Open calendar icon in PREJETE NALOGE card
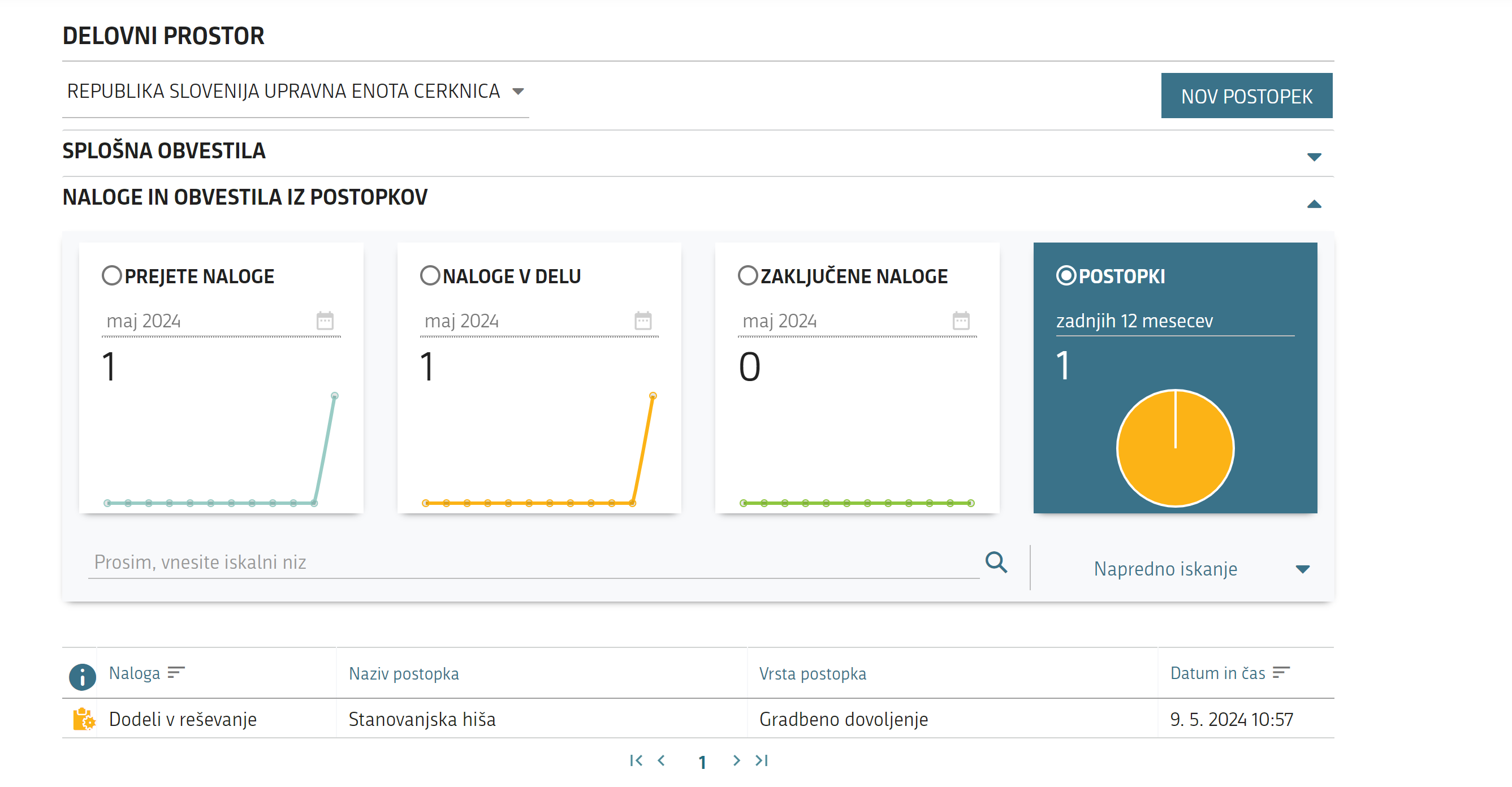1512x787 pixels. tap(325, 321)
